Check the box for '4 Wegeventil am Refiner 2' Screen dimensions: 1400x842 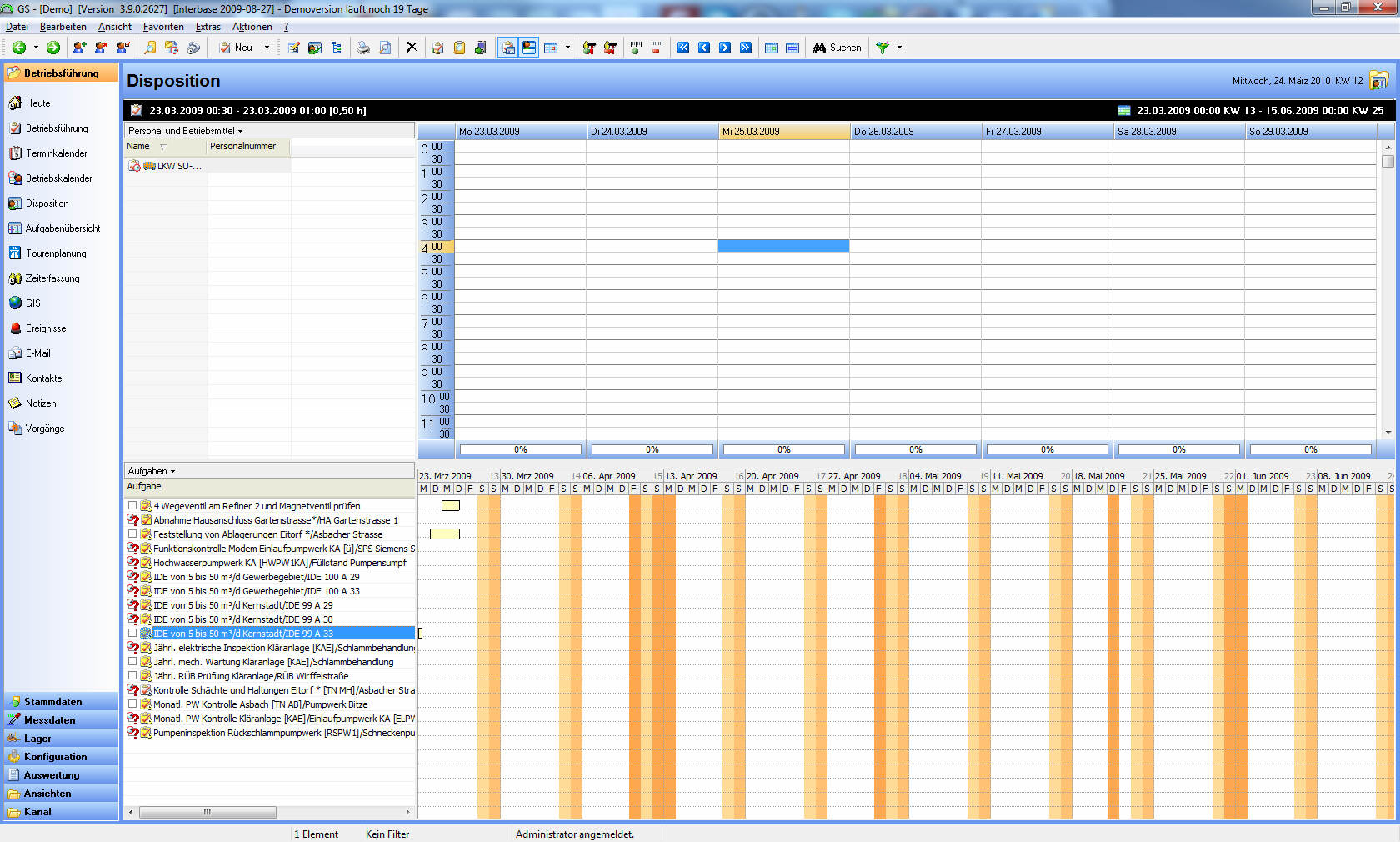132,506
